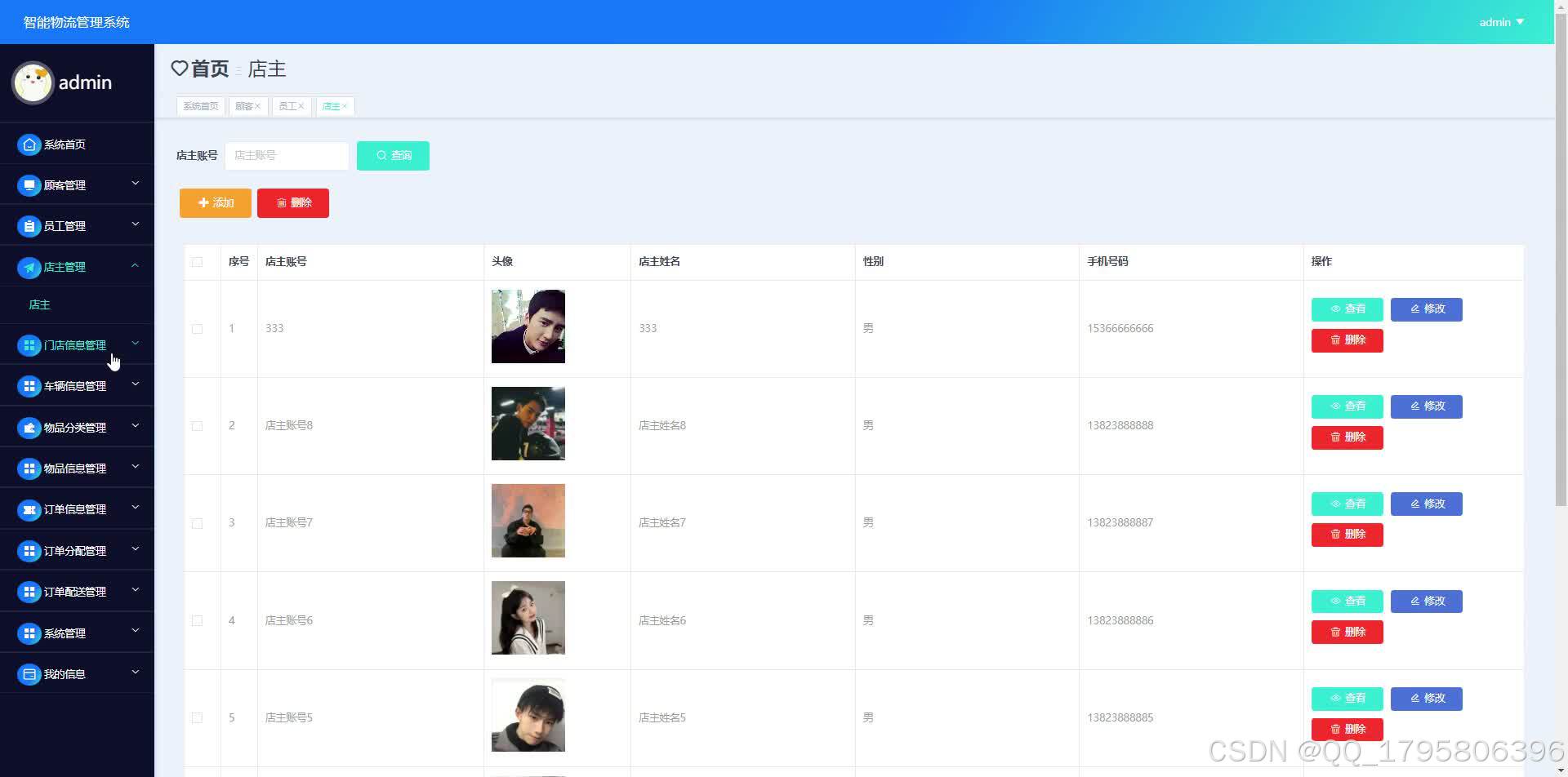Click 查看 for row 店主账号6
This screenshot has width=1568, height=777.
1347,602
